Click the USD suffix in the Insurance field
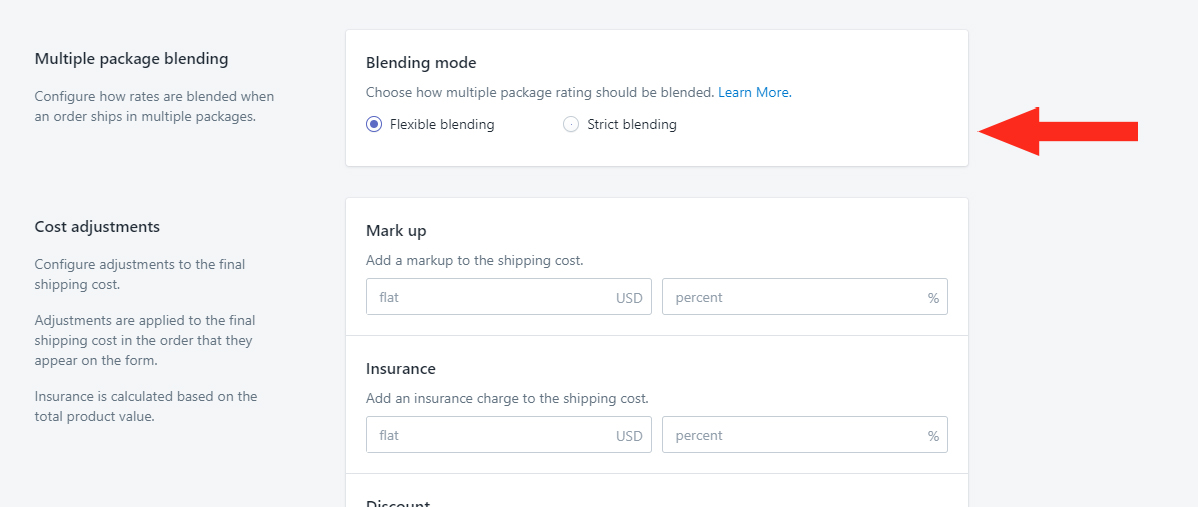The height and width of the screenshot is (507, 1198). click(629, 436)
